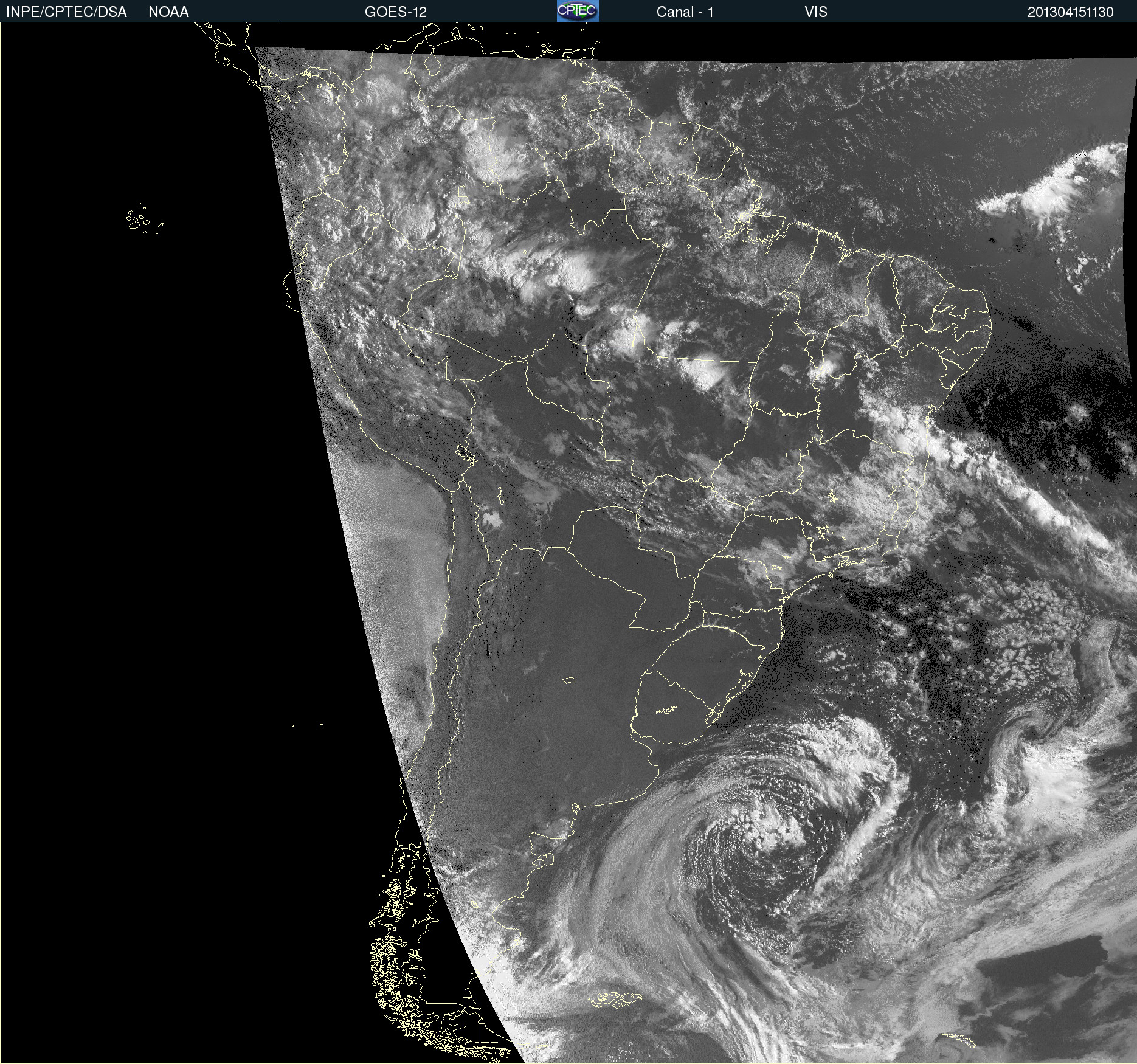Click the Canal - 1 label
1137x1064 pixels.
point(685,12)
